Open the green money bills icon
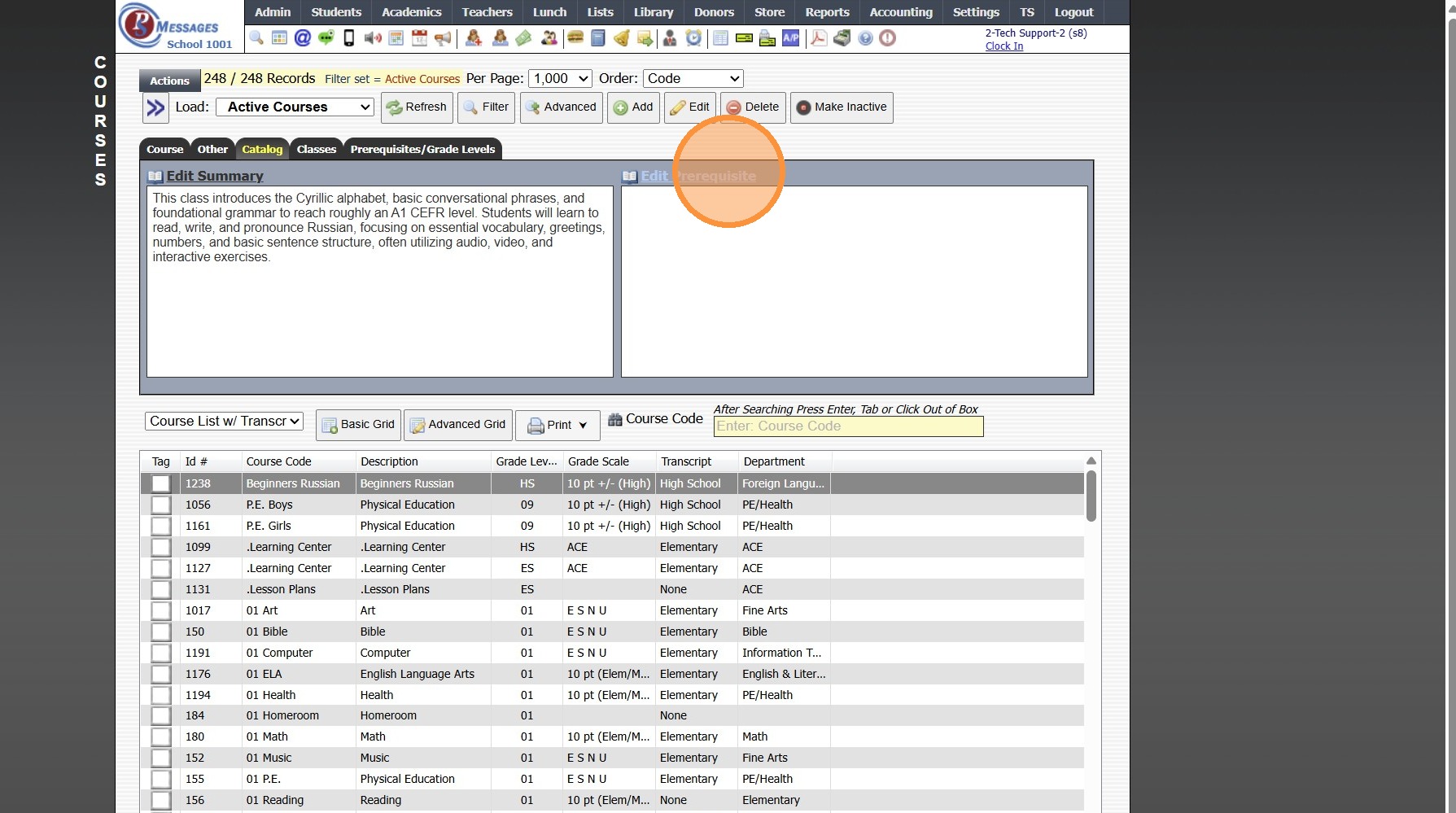1456x813 pixels. pyautogui.click(x=524, y=37)
